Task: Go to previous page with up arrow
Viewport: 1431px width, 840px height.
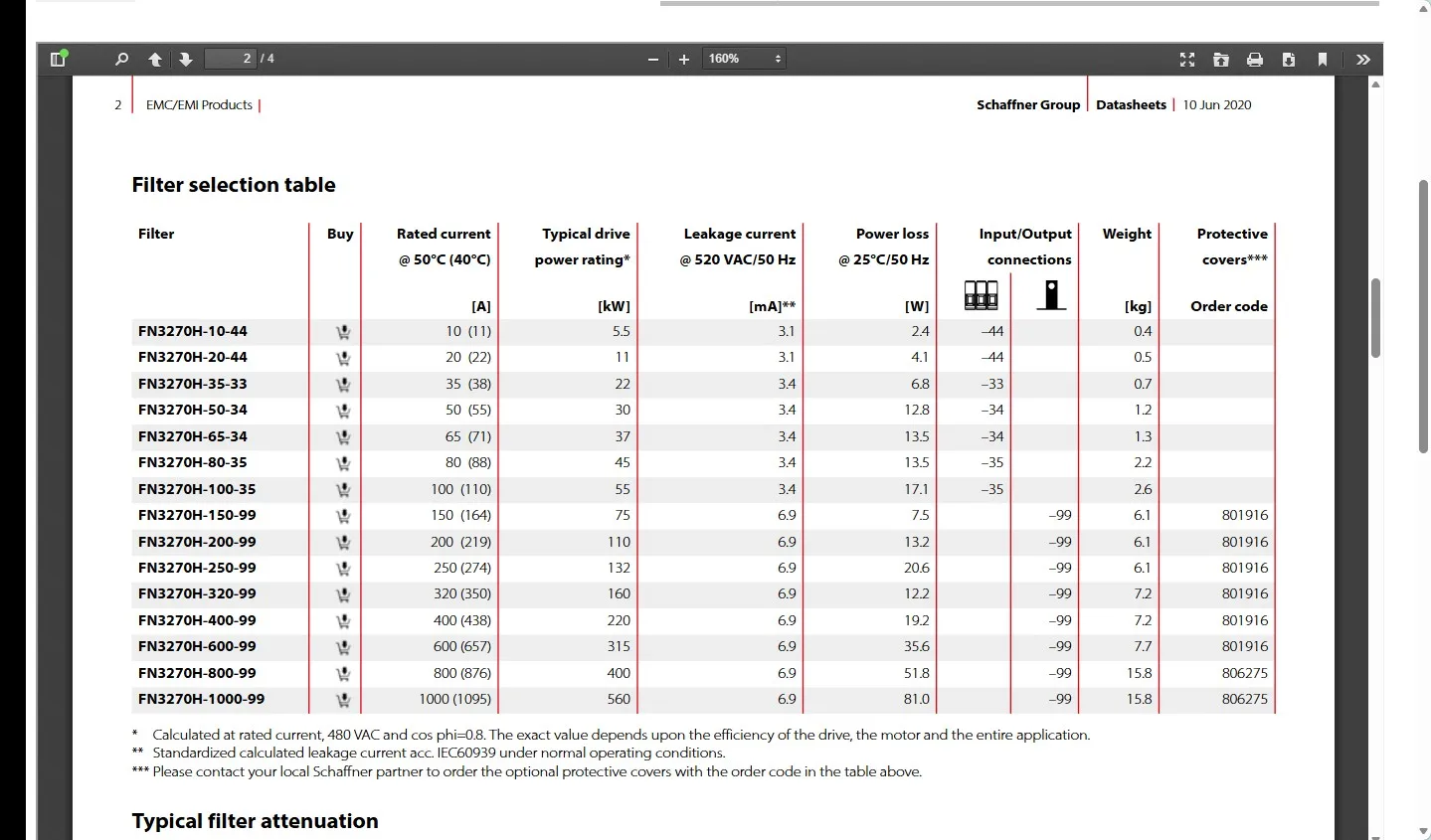Action: tap(155, 59)
